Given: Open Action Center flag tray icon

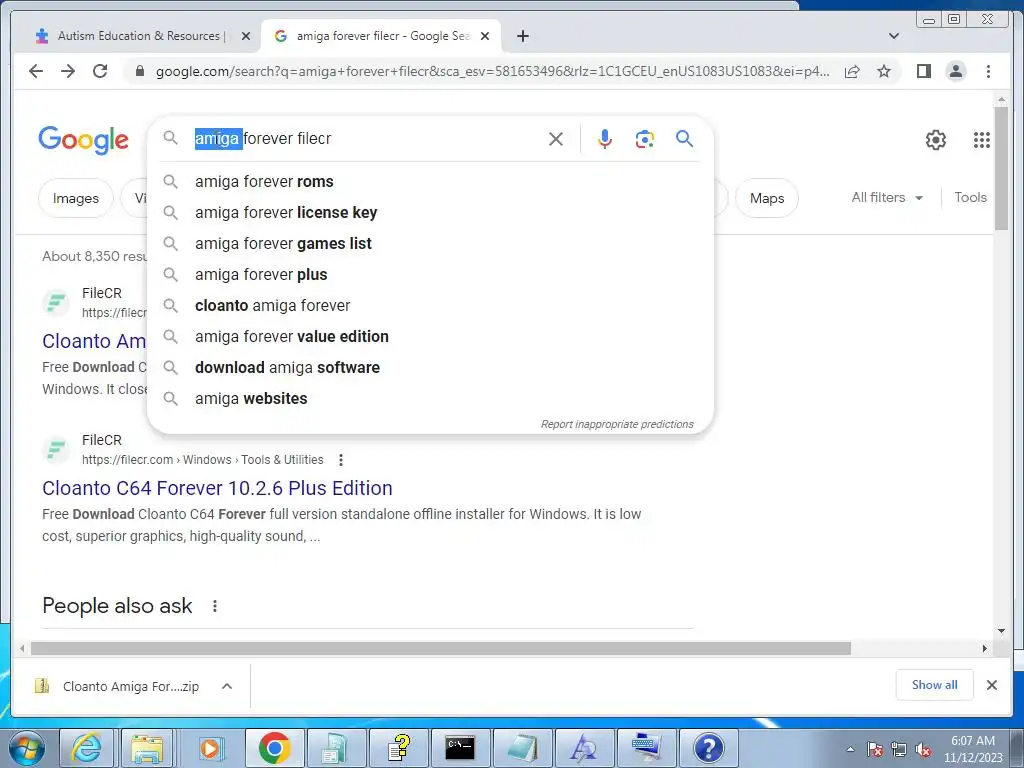Looking at the screenshot, I should tap(875, 750).
